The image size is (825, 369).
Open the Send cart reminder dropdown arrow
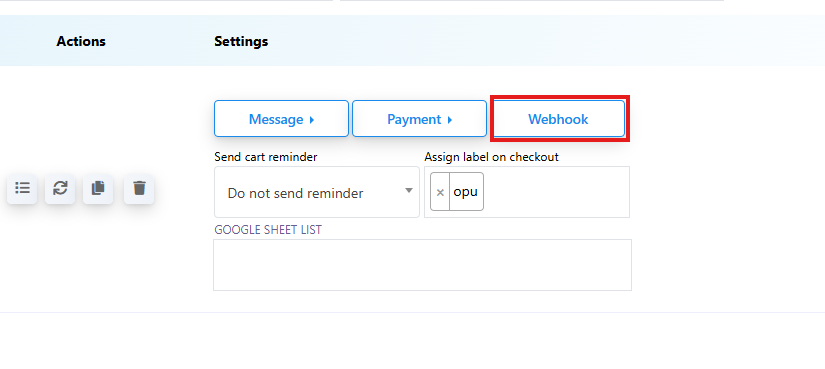409,191
